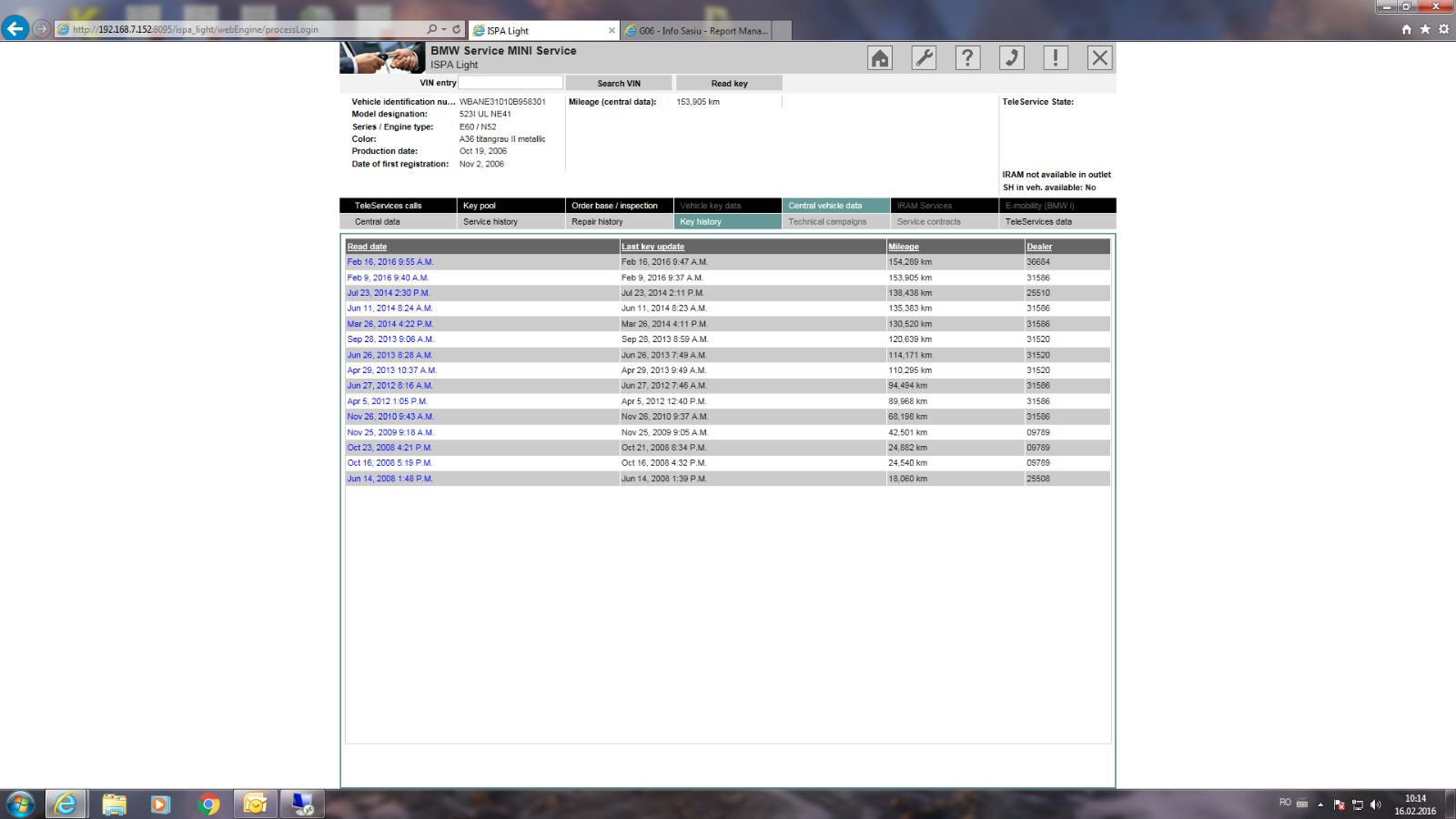
Task: Click the volume speaker tray icon
Action: coord(1375,804)
